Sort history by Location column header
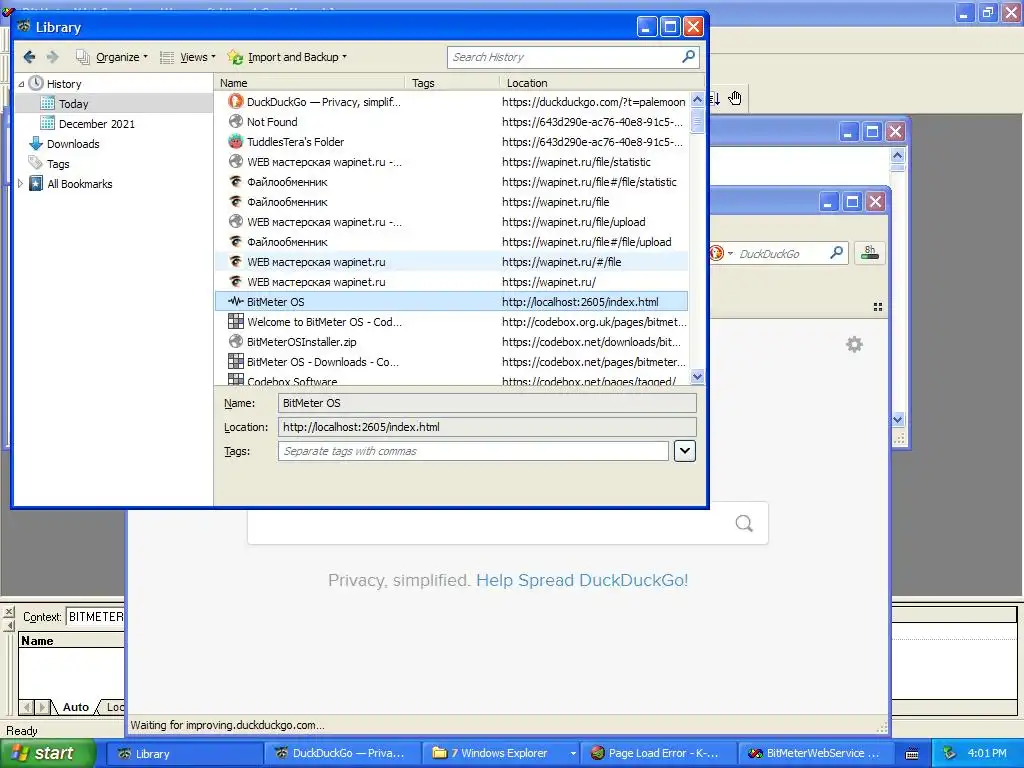Viewport: 1024px width, 768px height. tap(601, 83)
